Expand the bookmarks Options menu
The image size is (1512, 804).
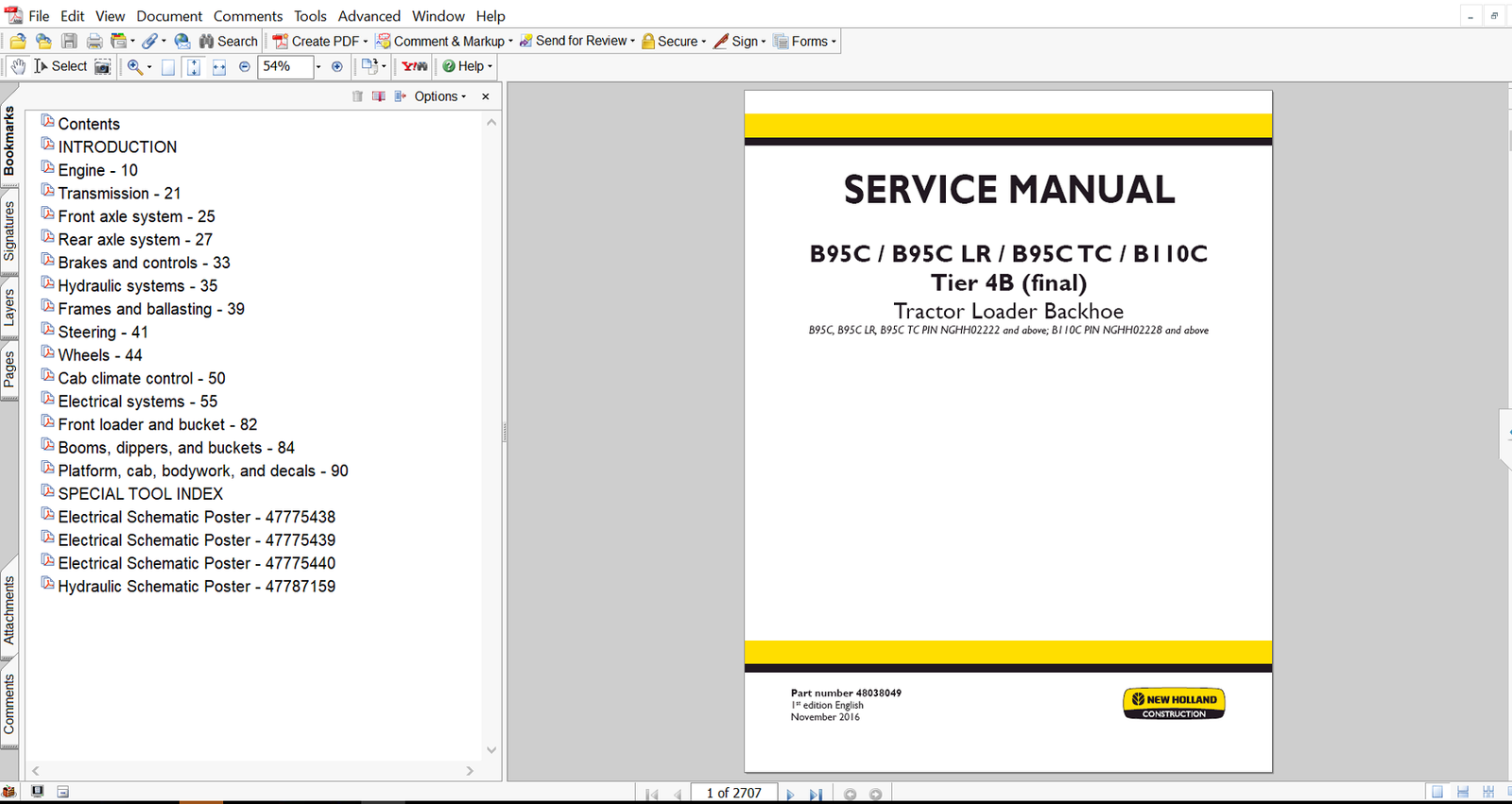point(439,96)
